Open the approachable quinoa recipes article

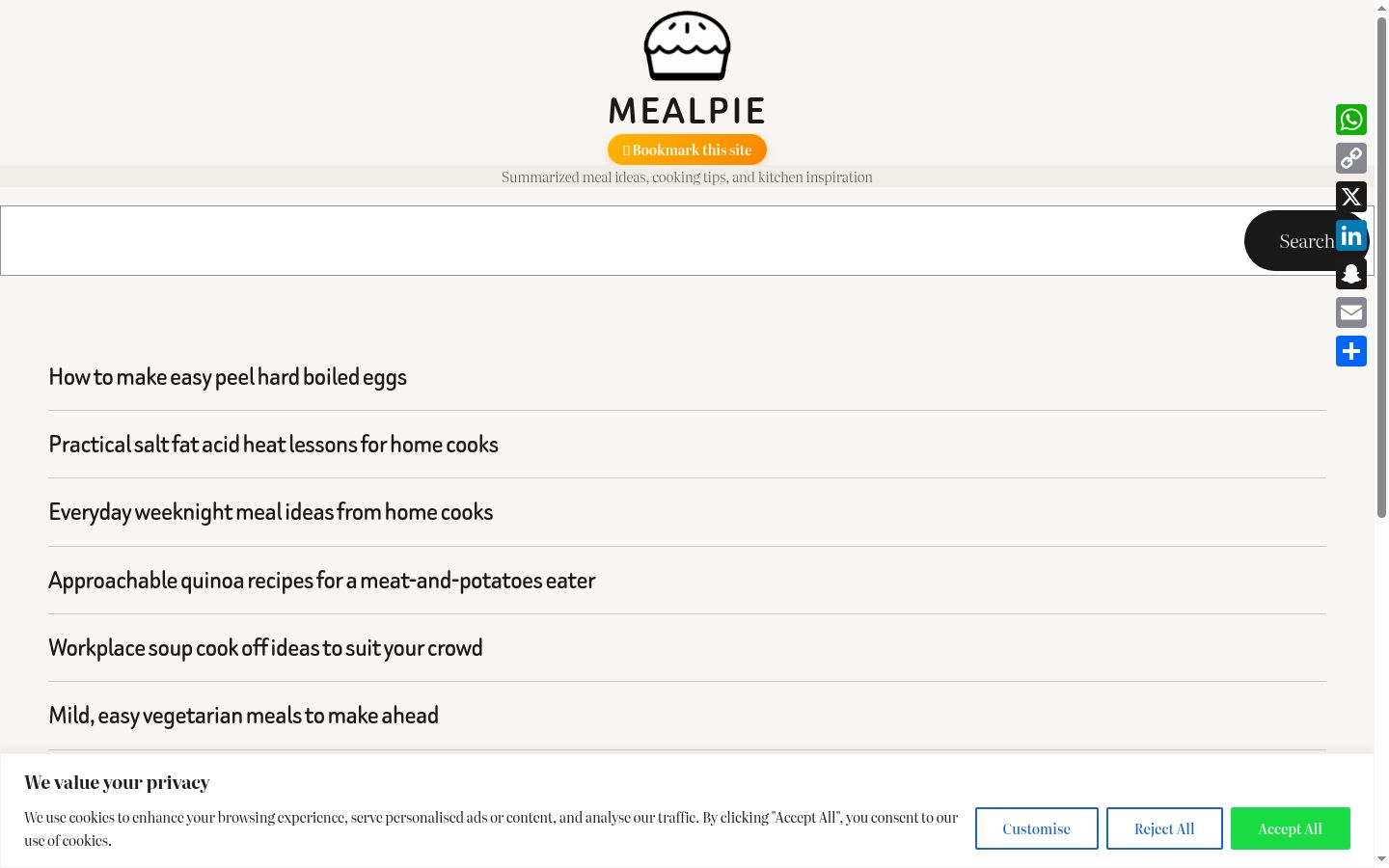(321, 581)
